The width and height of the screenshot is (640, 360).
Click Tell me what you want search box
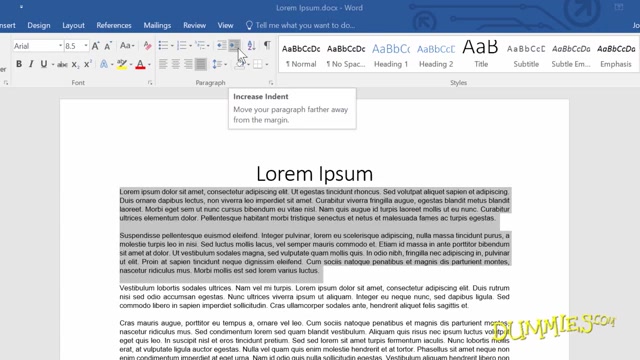click(x=305, y=25)
